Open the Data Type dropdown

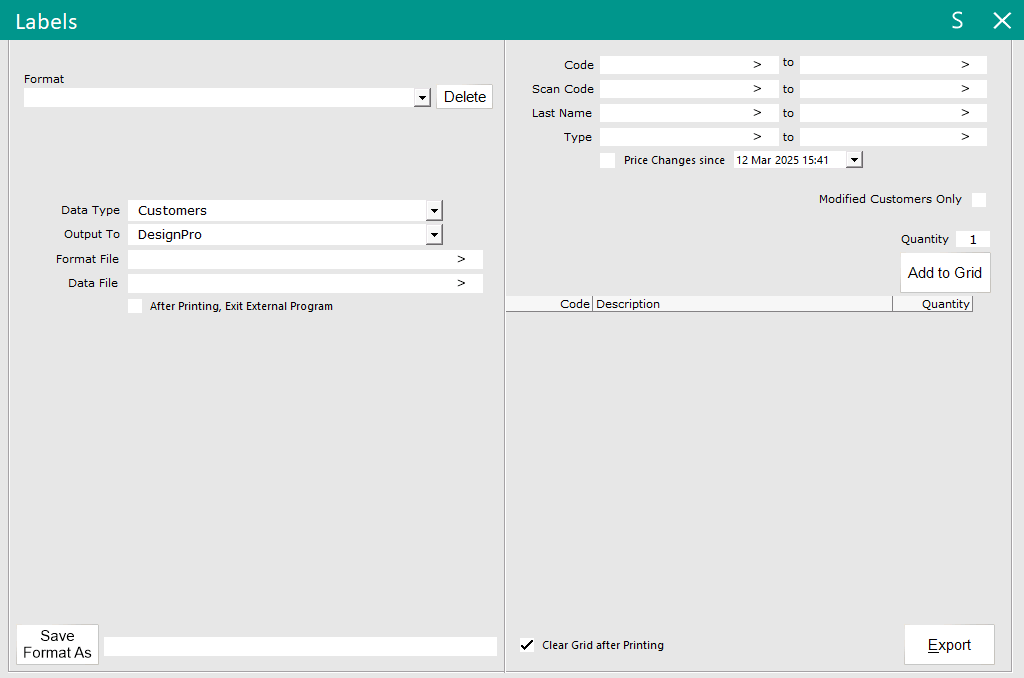[434, 211]
